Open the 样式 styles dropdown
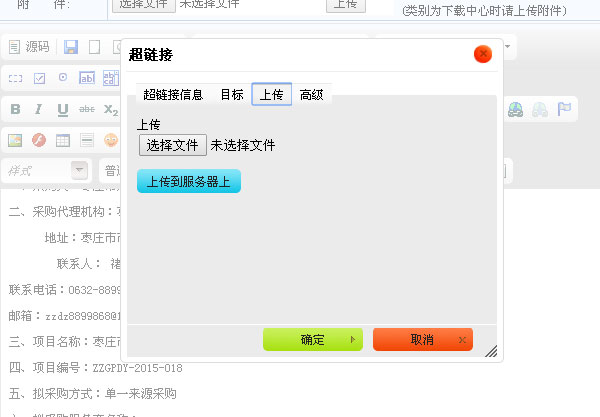Image resolution: width=600 pixels, height=417 pixels. (x=46, y=171)
